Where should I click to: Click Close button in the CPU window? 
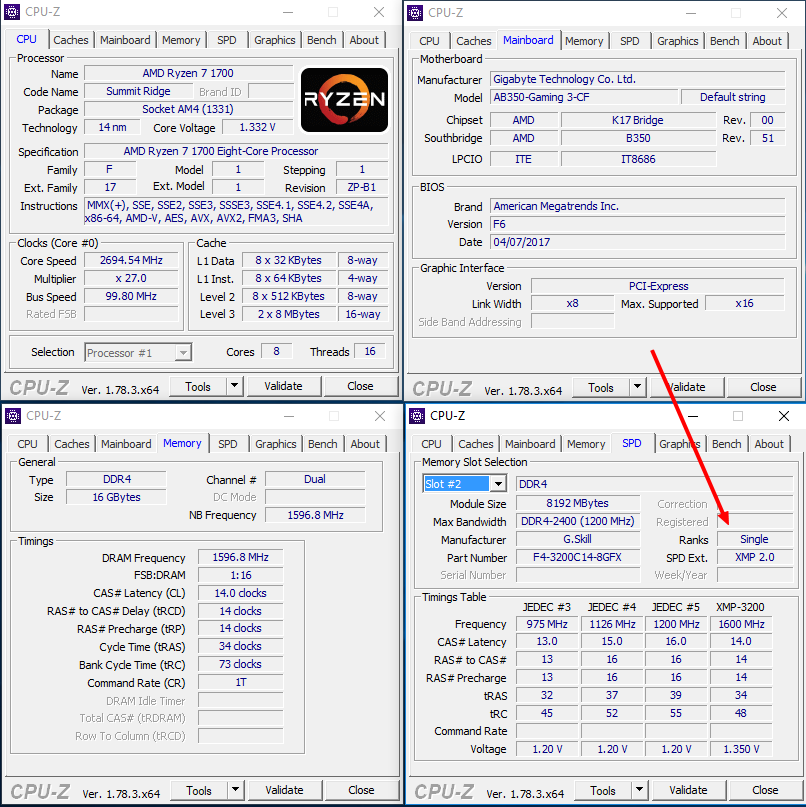360,386
